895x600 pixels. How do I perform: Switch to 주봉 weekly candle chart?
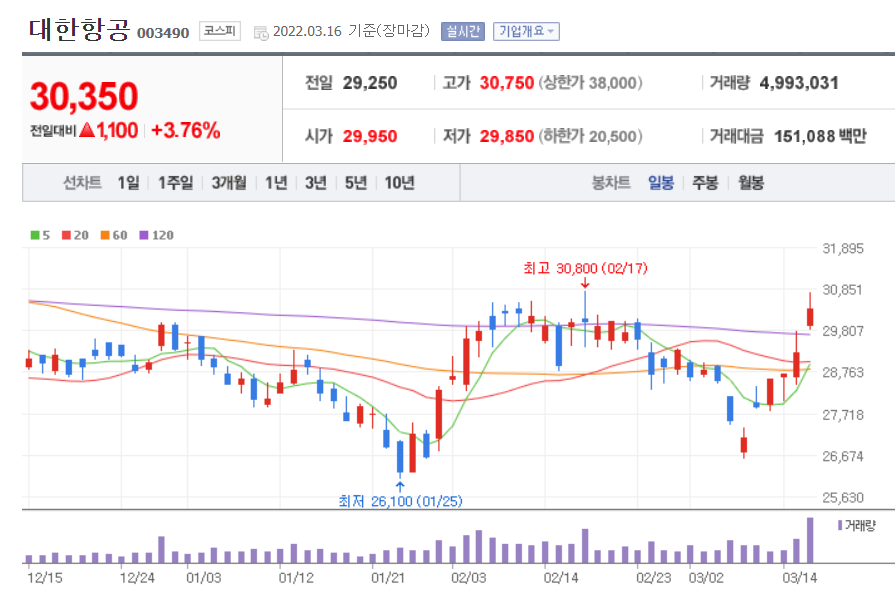705,183
